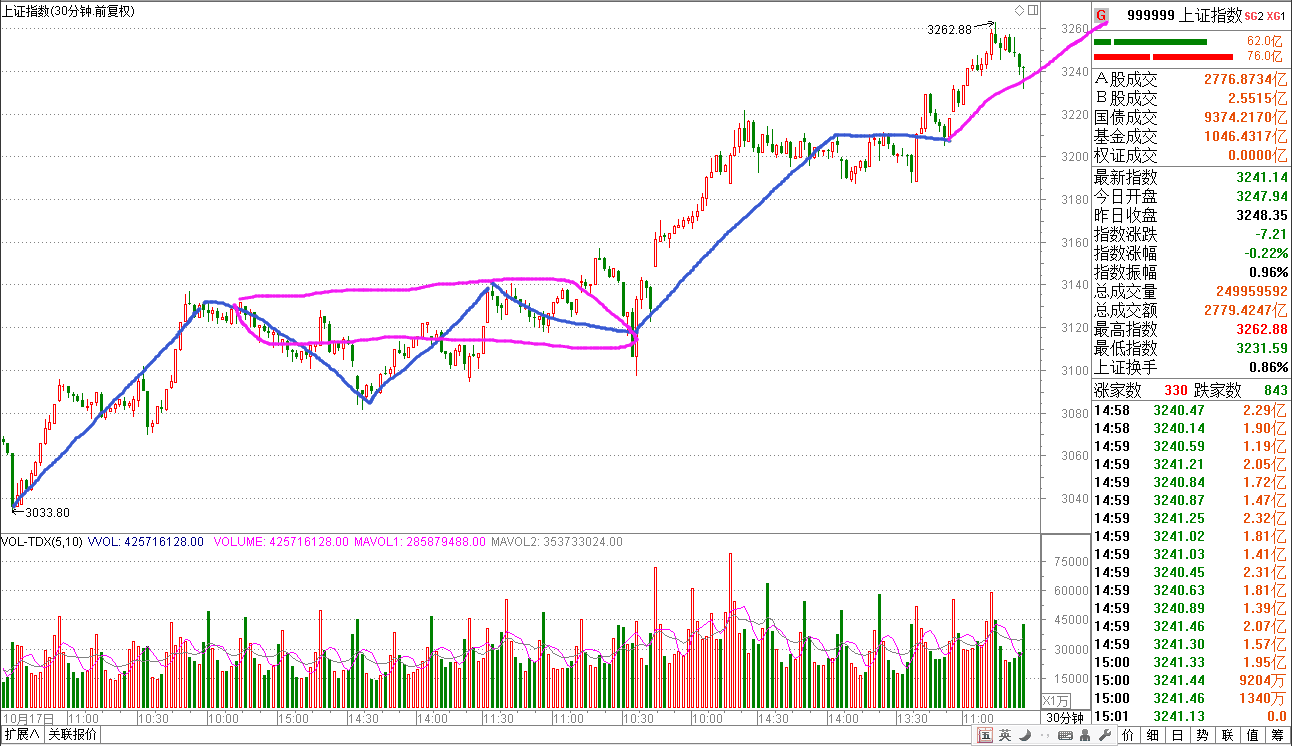Click the X1万 volume unit selector
Screen dimensions: 1292x746
tap(1056, 700)
